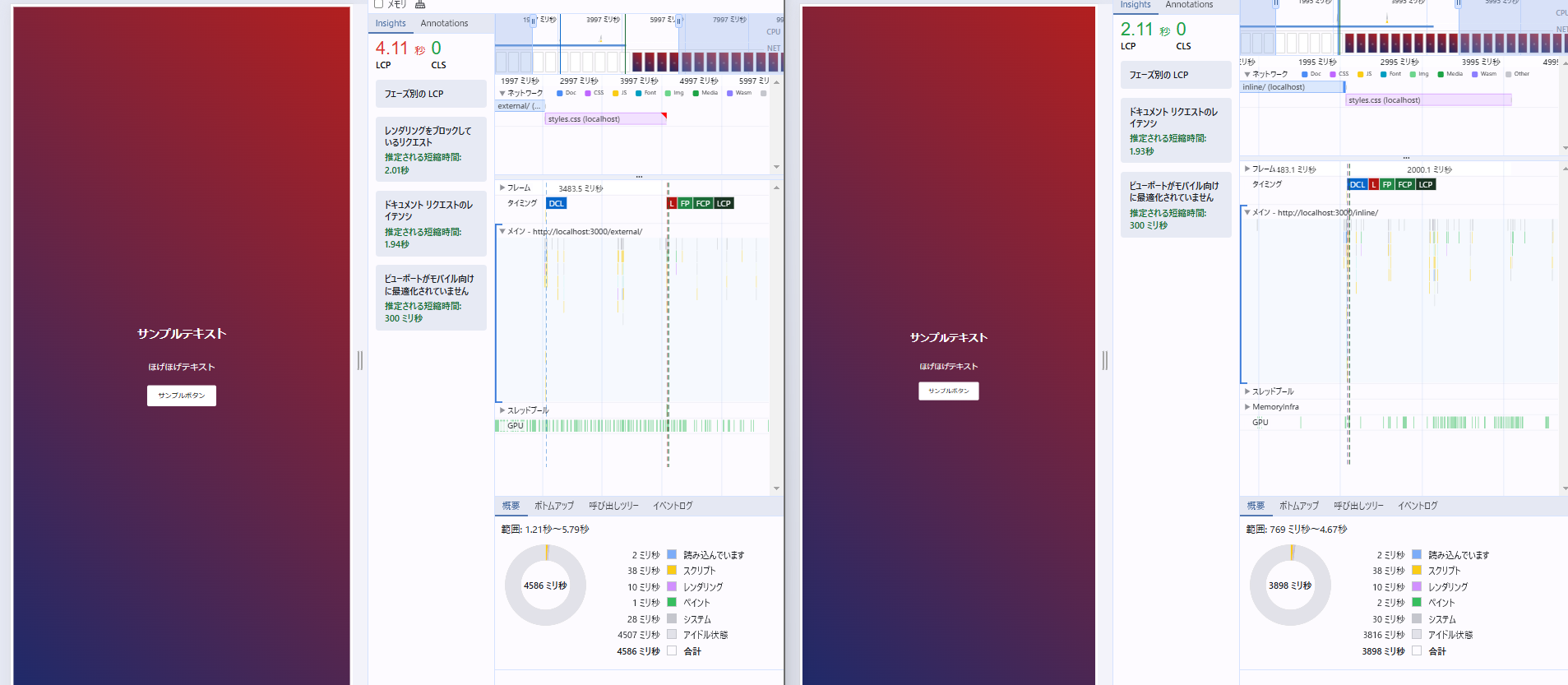Screen dimensions: 1568x685
Task: Select inline/ (localhost) network request bar
Action: point(1292,87)
